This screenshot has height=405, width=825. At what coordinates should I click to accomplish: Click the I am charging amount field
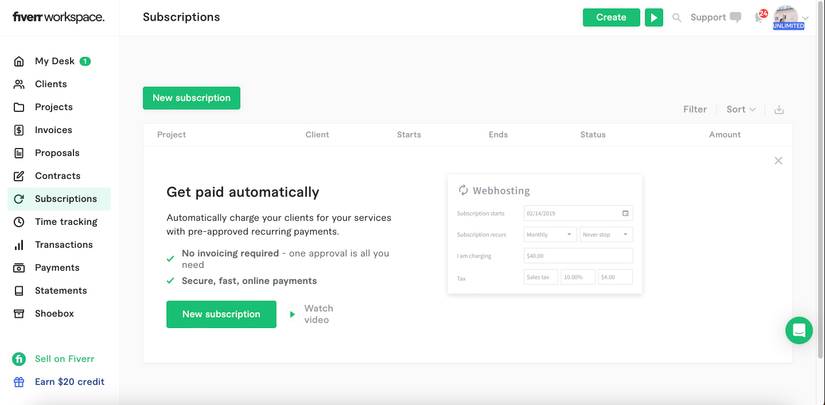578,256
